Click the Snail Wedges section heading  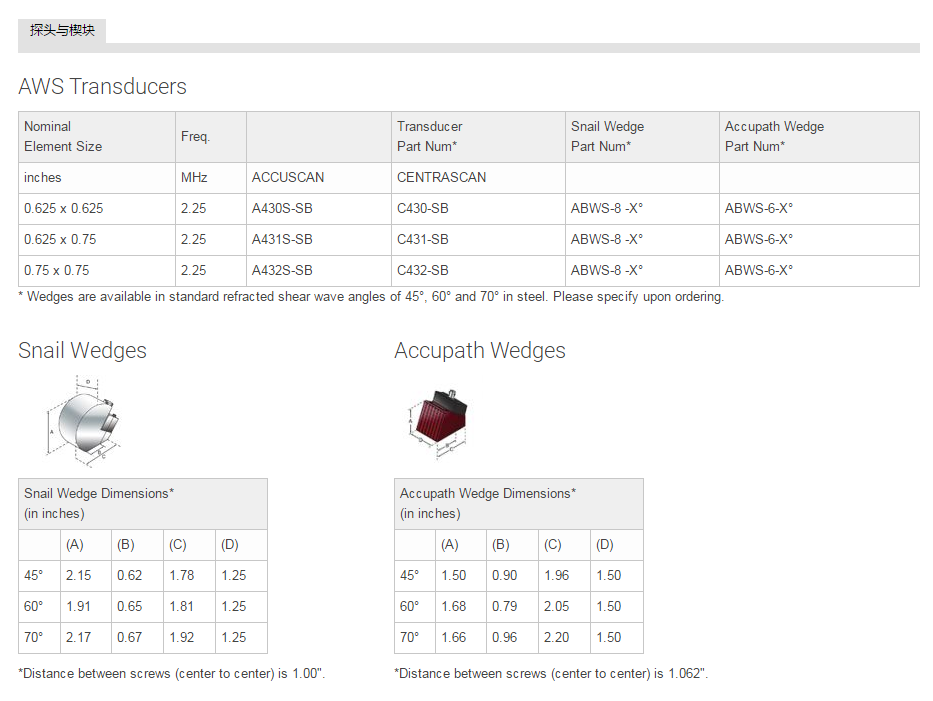point(82,350)
